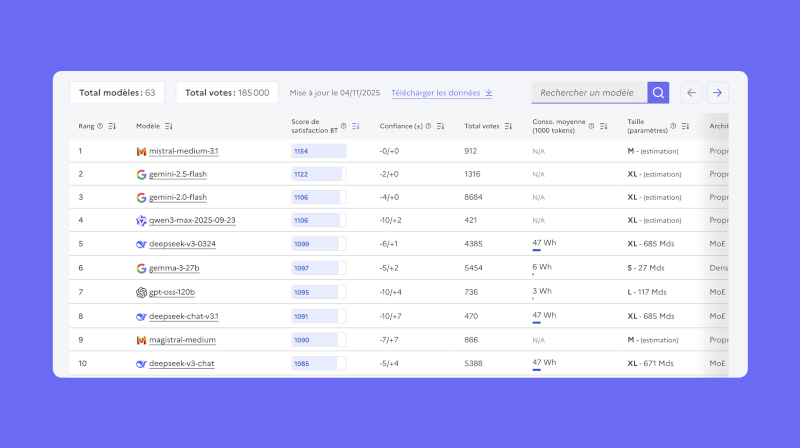Sort by Conso. moyenne column sort icon
The image size is (800, 448).
point(604,126)
